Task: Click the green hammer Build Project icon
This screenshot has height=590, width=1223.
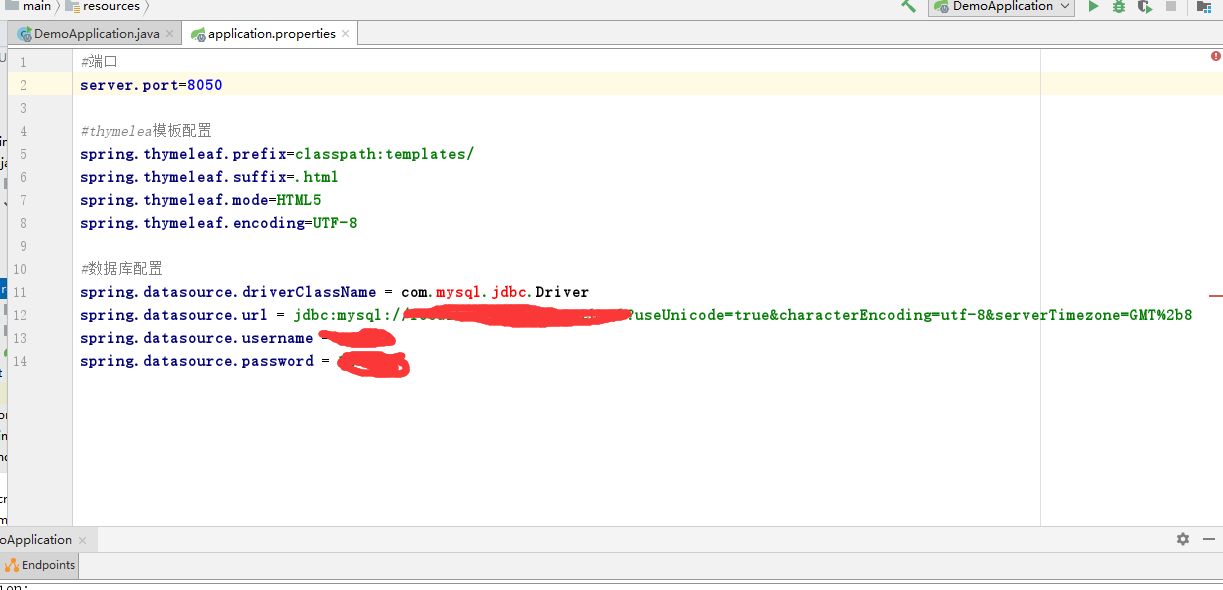Action: point(908,6)
